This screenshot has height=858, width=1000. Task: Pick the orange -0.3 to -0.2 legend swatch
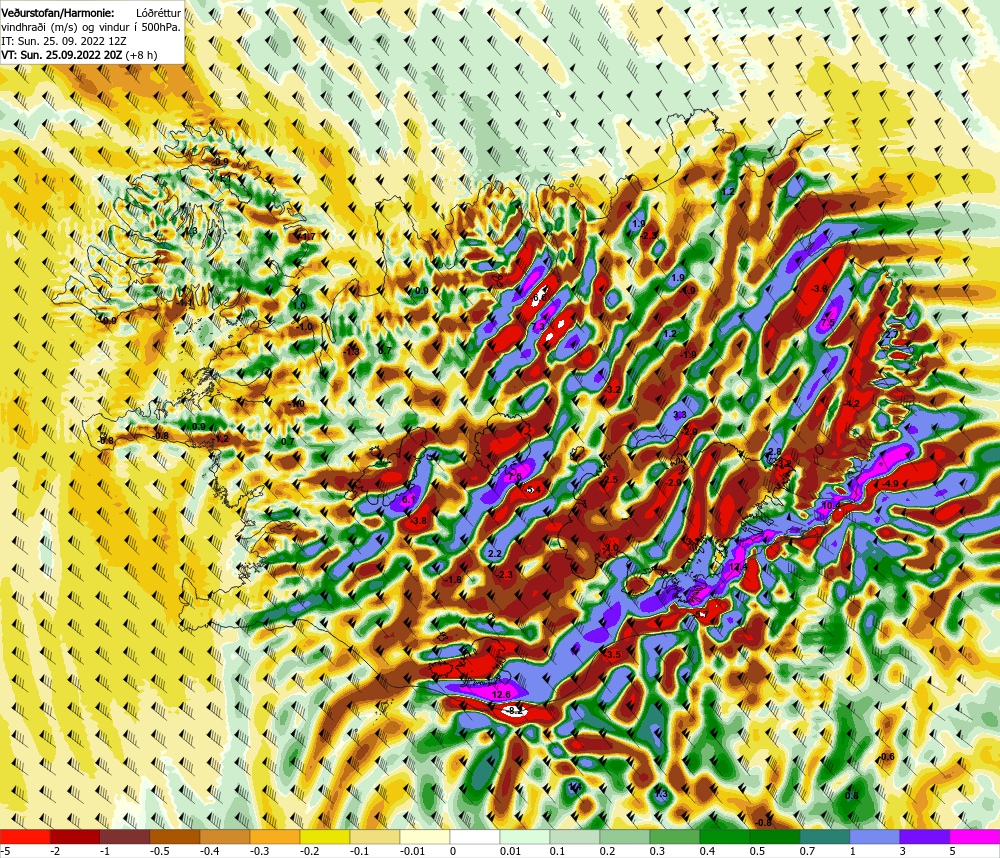click(275, 836)
